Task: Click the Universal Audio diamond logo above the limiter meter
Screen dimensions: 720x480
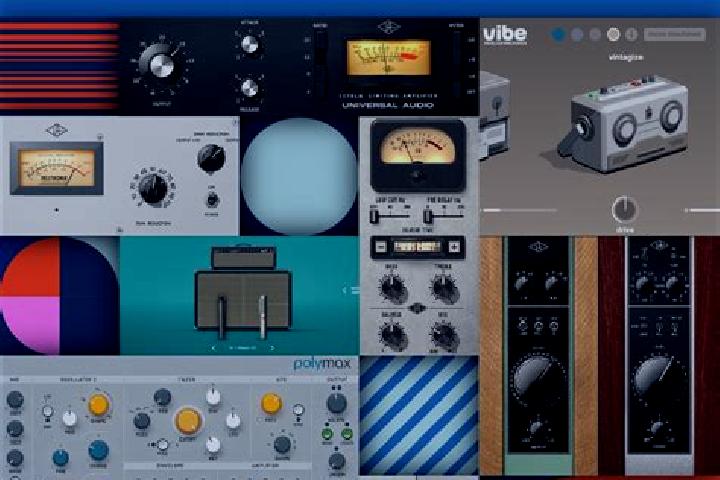Action: [388, 27]
